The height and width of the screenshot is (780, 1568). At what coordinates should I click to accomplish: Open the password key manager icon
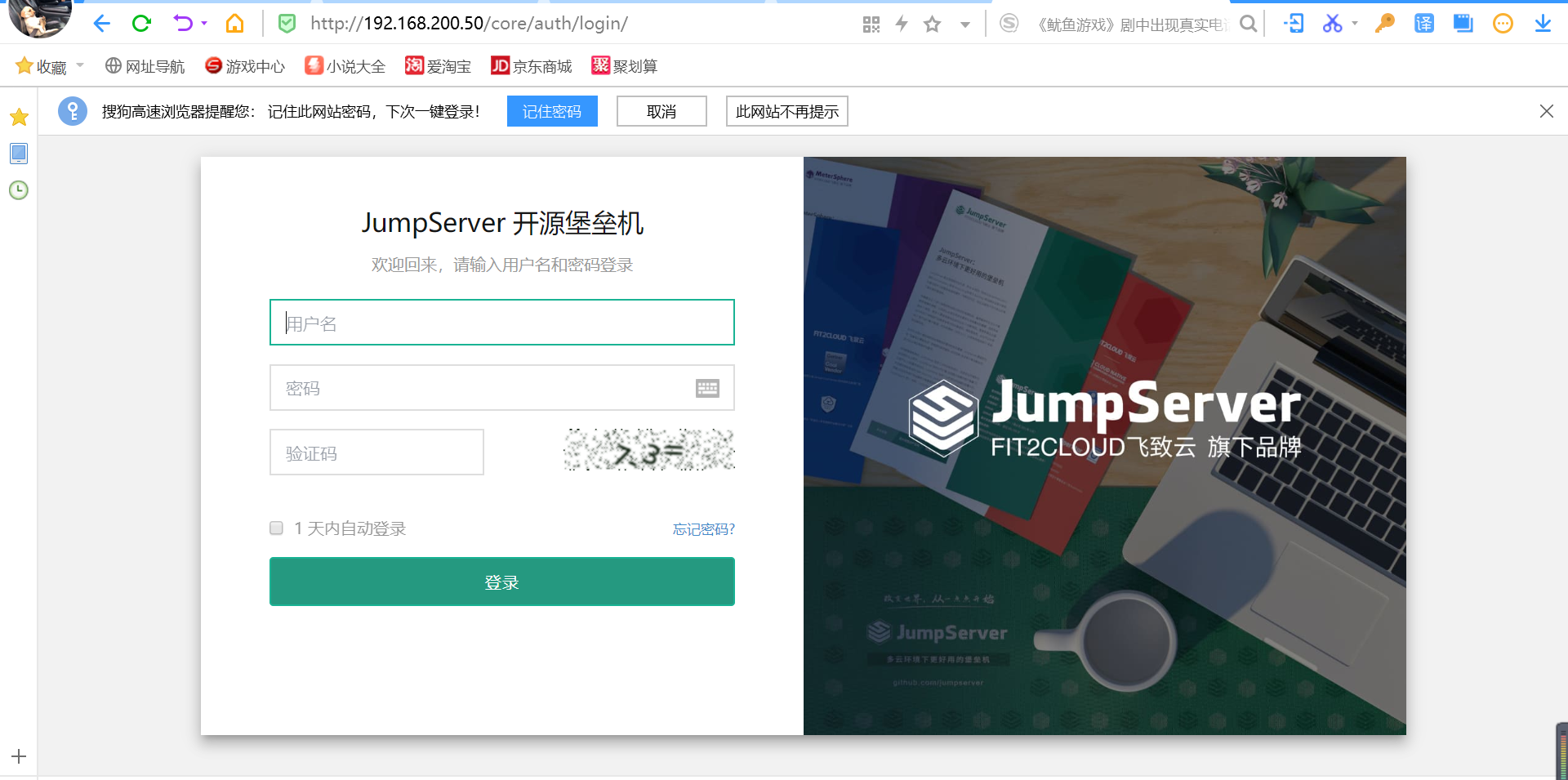pos(1384,24)
